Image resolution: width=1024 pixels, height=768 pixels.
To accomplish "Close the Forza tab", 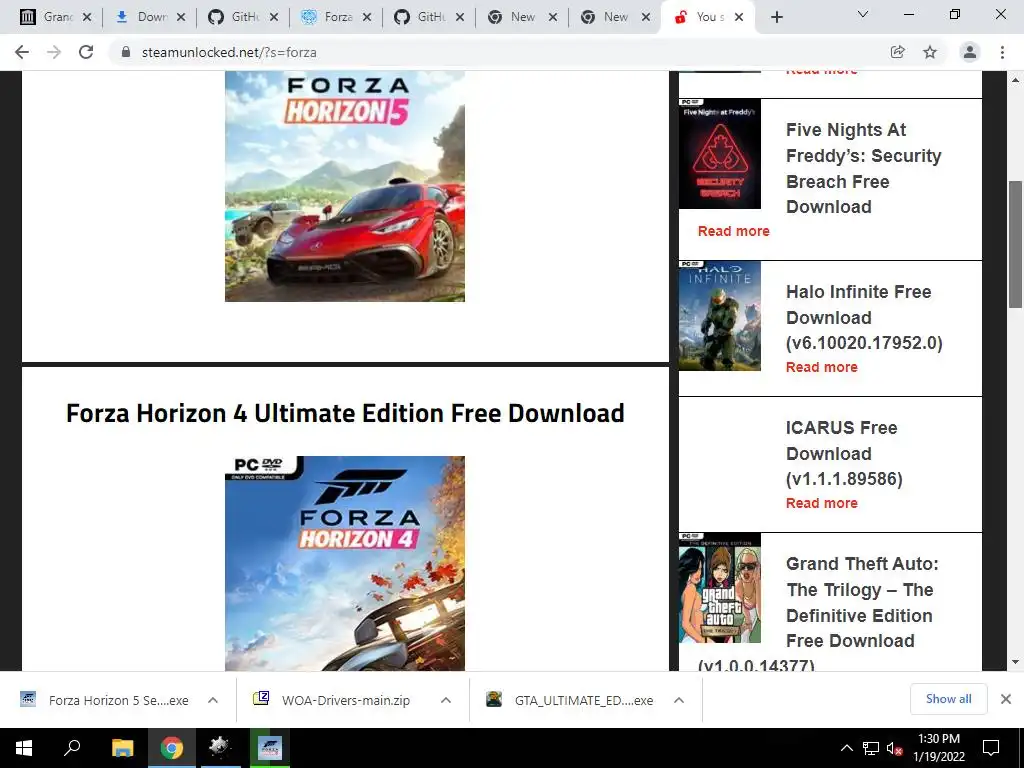I will pos(367,18).
